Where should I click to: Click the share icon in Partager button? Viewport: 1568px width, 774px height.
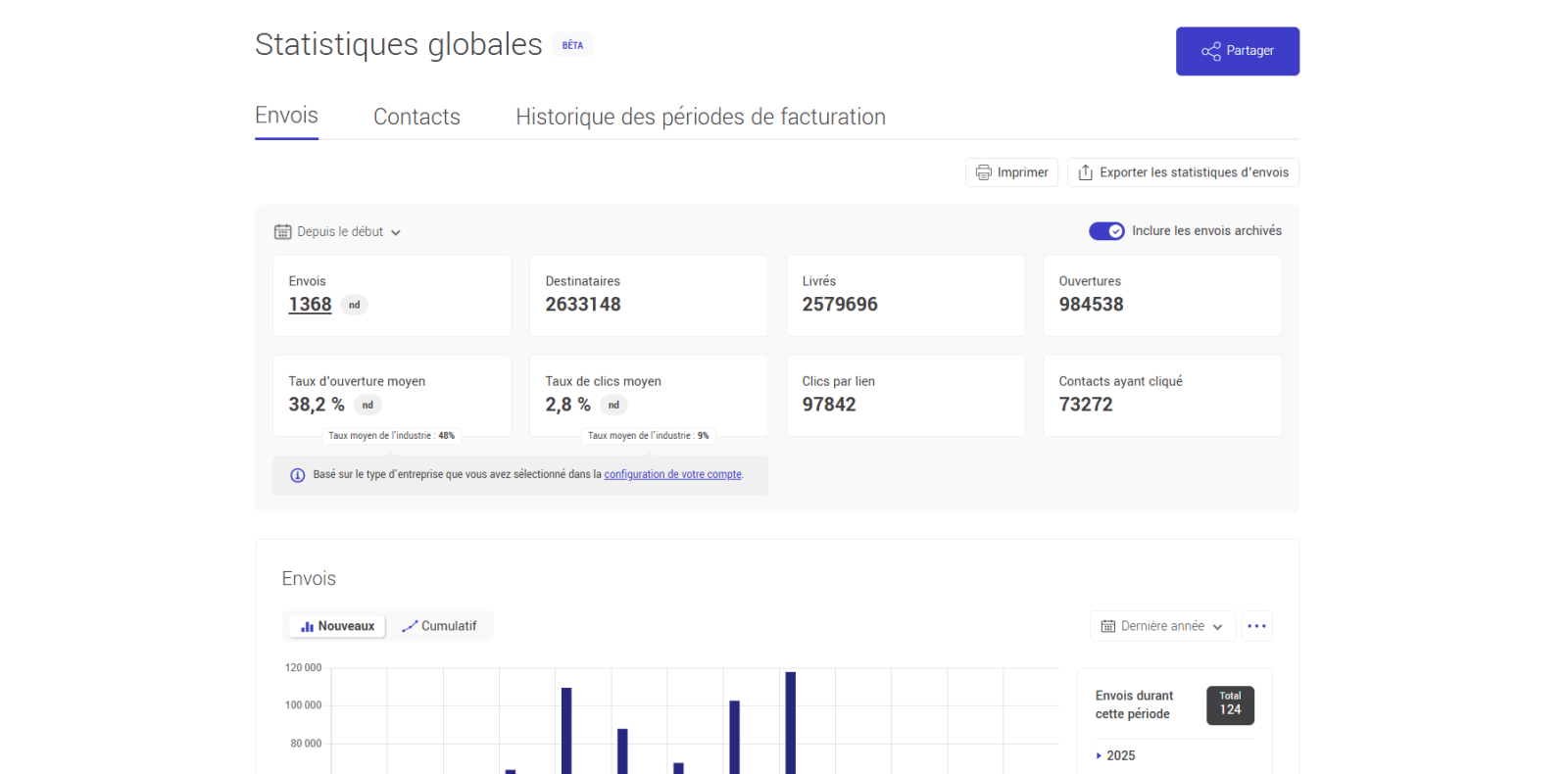[x=1211, y=51]
